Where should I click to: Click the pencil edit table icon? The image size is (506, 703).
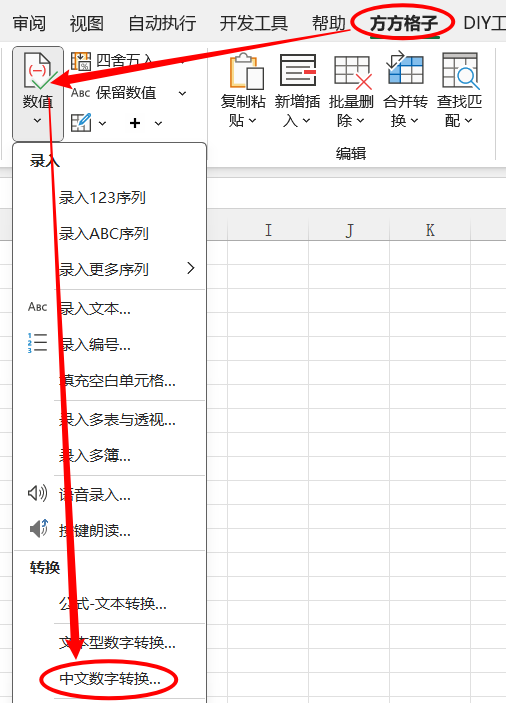point(81,122)
